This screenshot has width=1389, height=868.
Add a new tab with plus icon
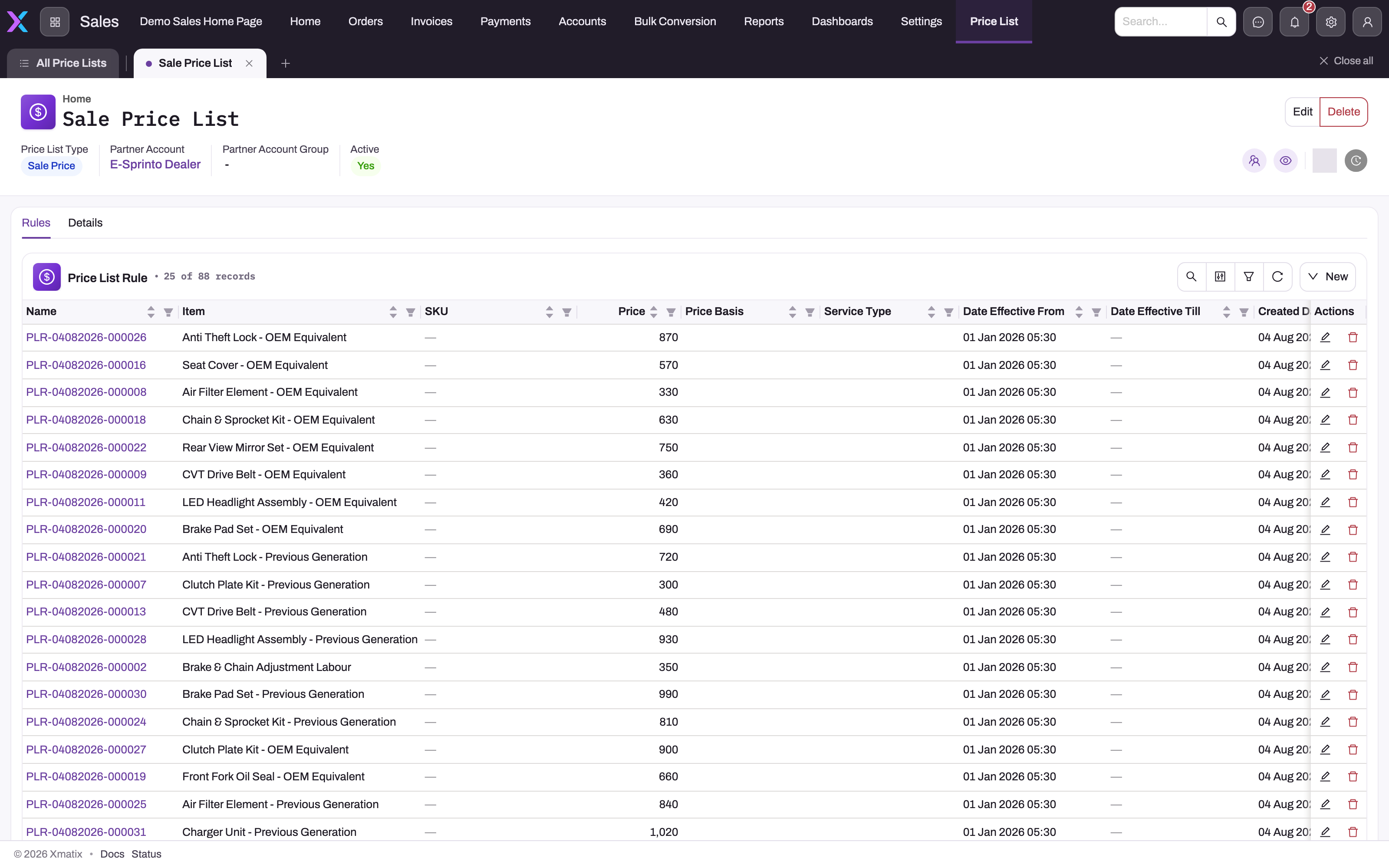pyautogui.click(x=285, y=63)
